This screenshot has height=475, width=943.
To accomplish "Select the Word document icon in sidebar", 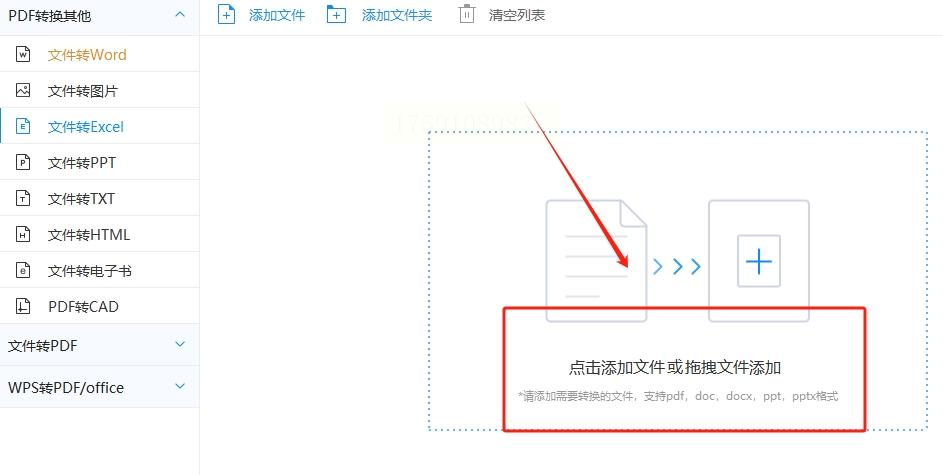I will [x=23, y=55].
